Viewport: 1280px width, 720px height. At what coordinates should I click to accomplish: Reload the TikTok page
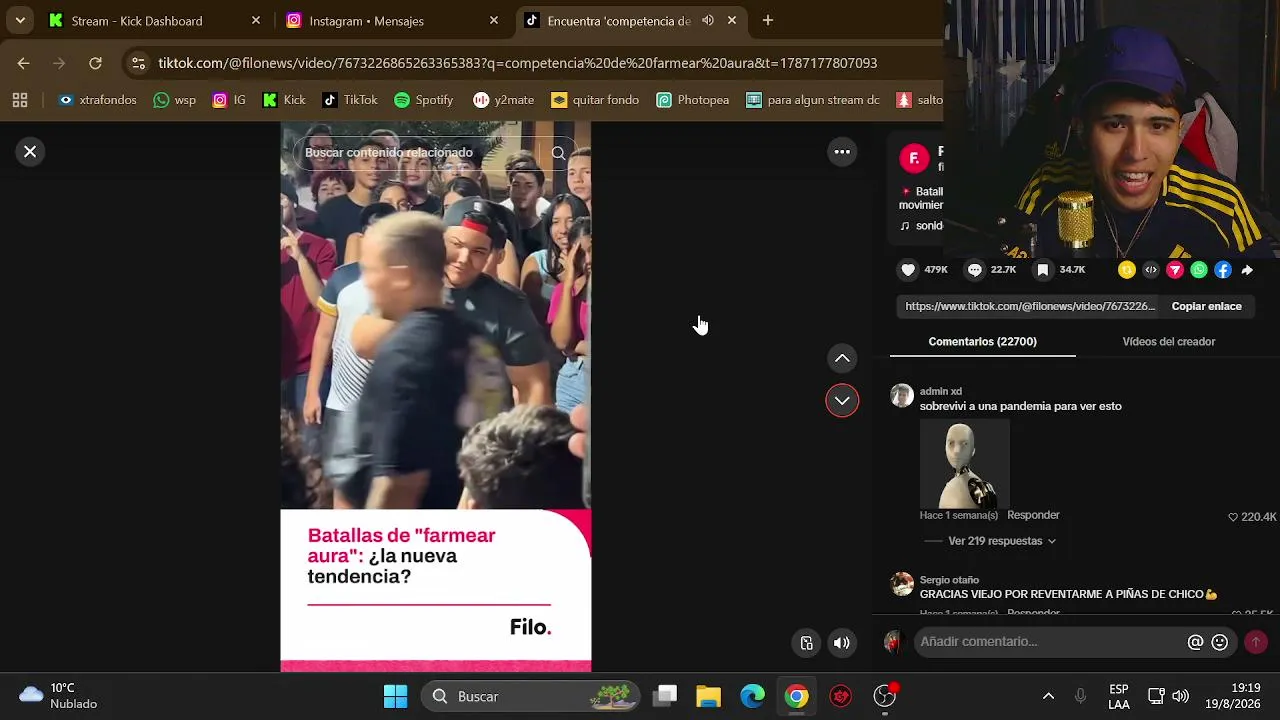pos(95,63)
